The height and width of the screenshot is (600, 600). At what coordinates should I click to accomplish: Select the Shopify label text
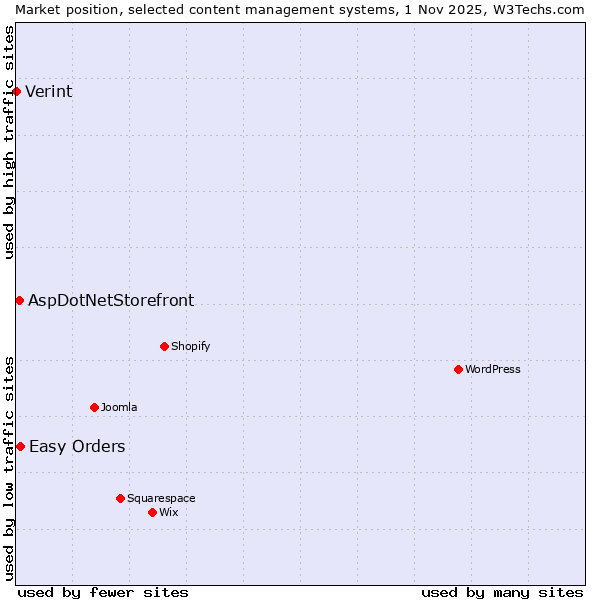pos(190,347)
